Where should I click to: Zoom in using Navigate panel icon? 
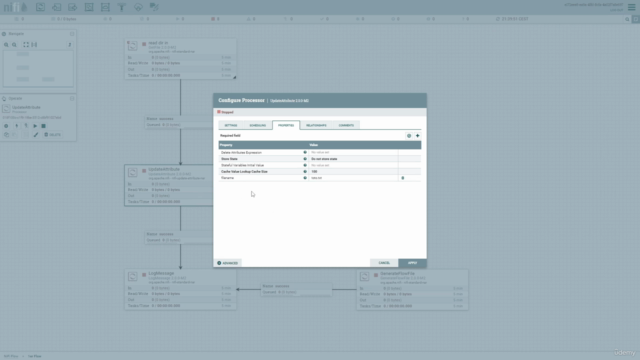pyautogui.click(x=6, y=44)
